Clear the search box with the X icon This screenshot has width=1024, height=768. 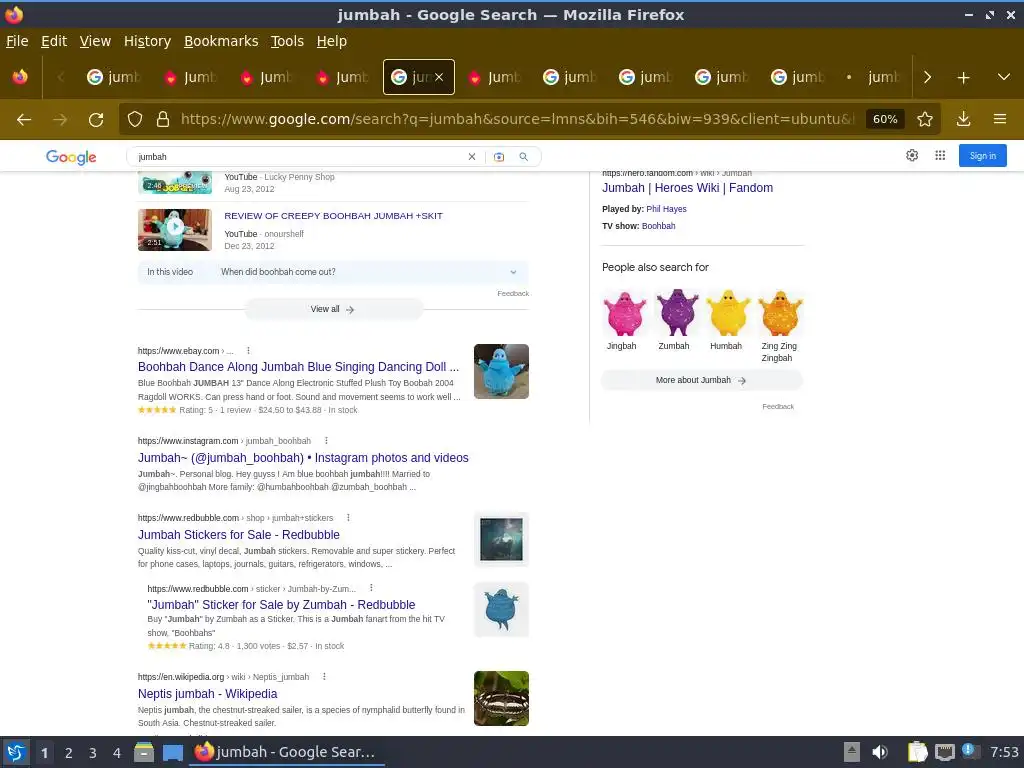point(472,157)
